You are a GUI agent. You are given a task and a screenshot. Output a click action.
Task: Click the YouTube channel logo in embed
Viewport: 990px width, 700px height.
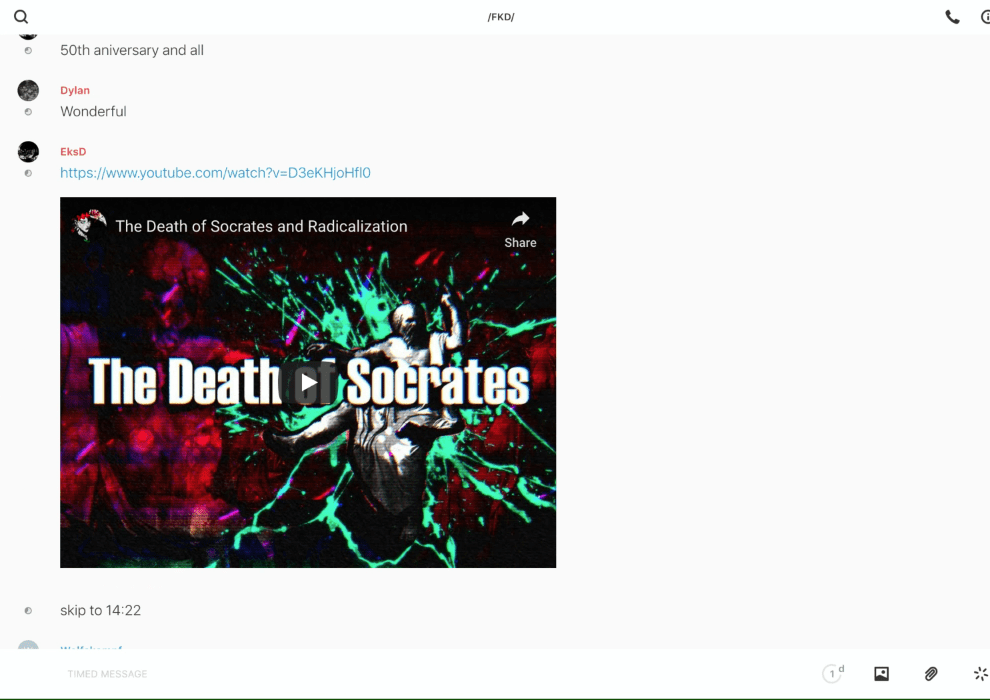pos(89,226)
